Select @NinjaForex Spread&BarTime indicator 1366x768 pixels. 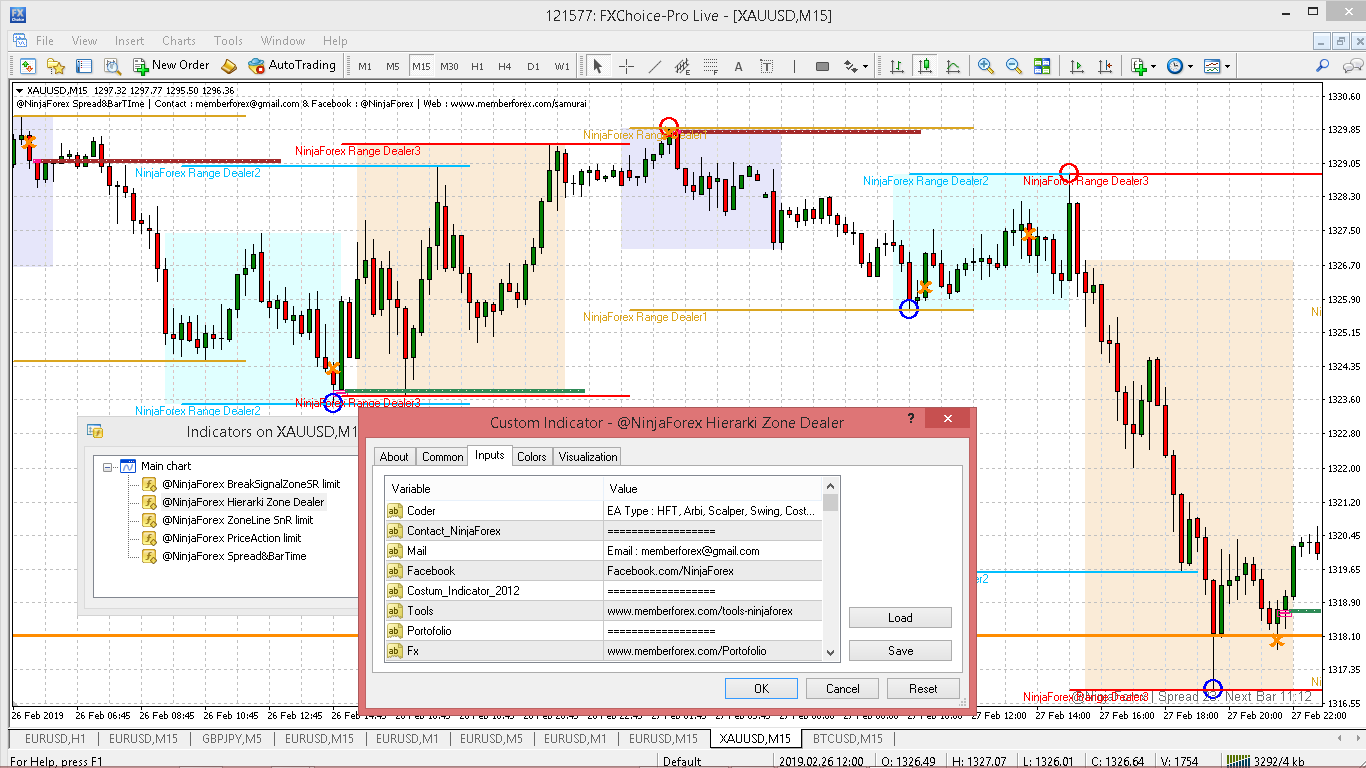click(234, 556)
